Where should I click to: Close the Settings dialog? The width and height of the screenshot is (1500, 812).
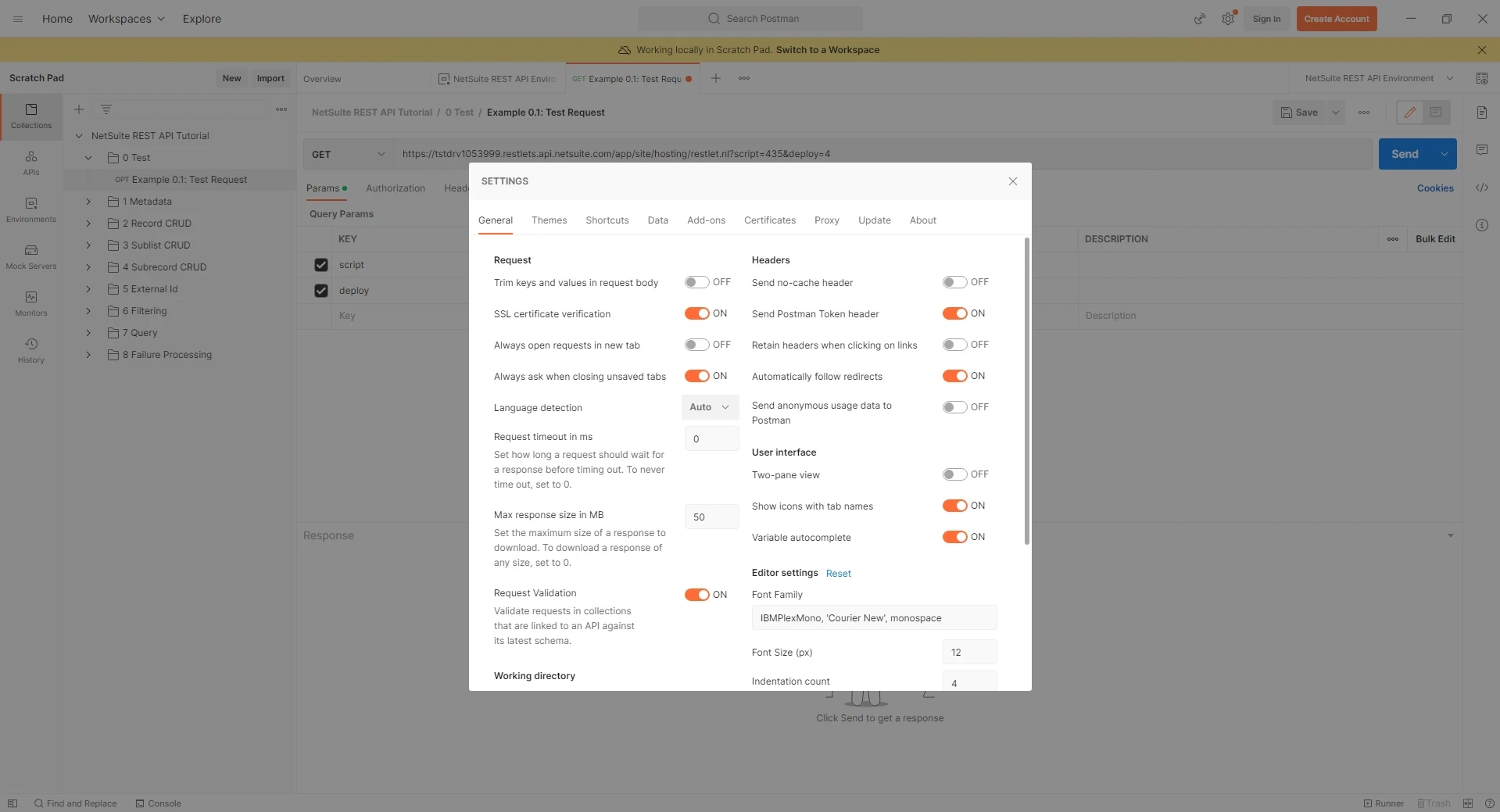(x=1013, y=181)
